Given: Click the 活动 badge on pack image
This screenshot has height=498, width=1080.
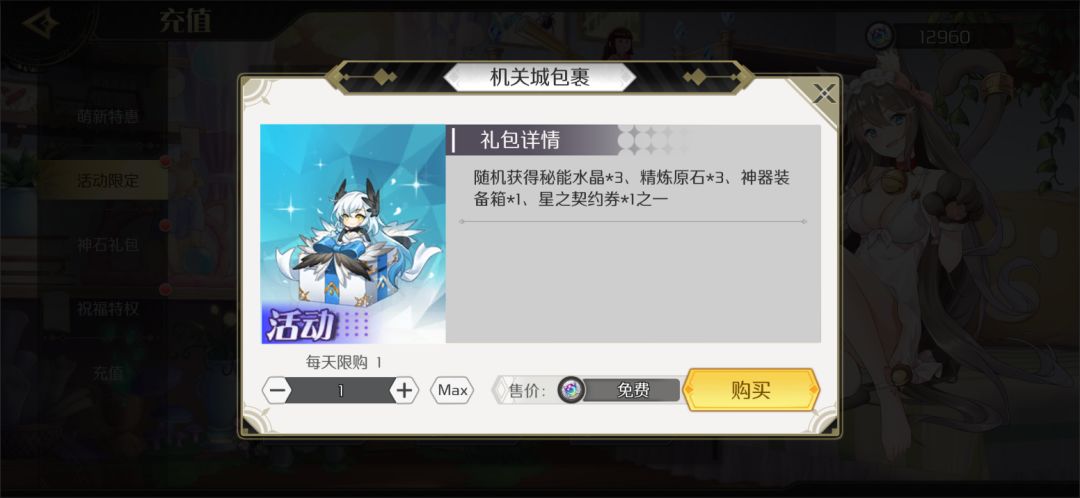Looking at the screenshot, I should pyautogui.click(x=302, y=325).
